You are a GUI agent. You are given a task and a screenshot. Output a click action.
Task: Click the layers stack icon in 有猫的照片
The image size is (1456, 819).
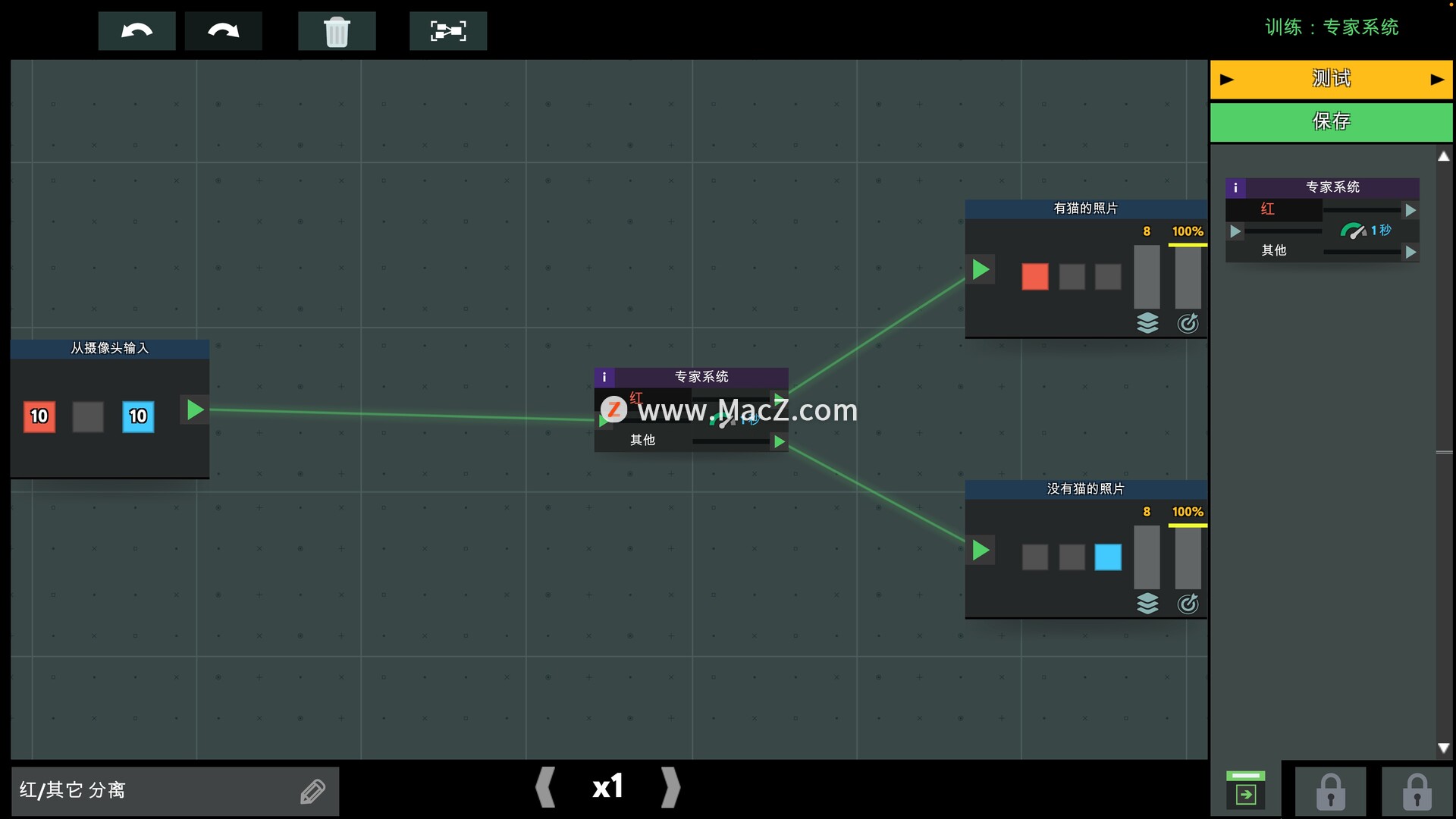point(1147,323)
